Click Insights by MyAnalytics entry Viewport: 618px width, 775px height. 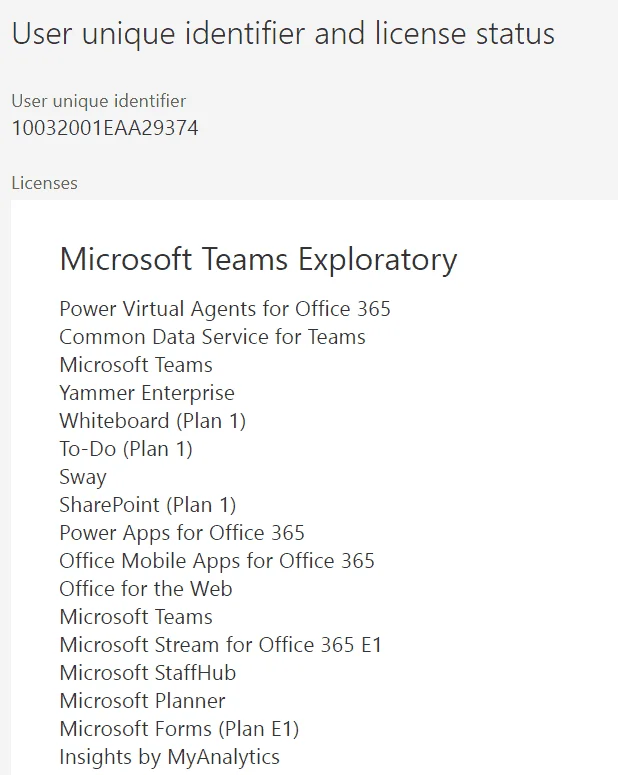(x=170, y=757)
